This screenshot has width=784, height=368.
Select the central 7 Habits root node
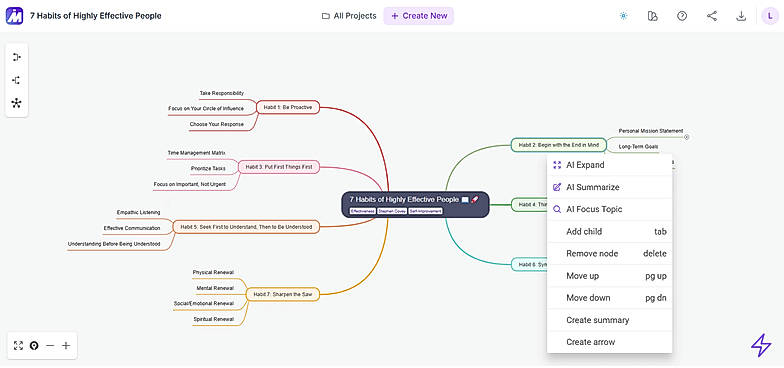415,204
